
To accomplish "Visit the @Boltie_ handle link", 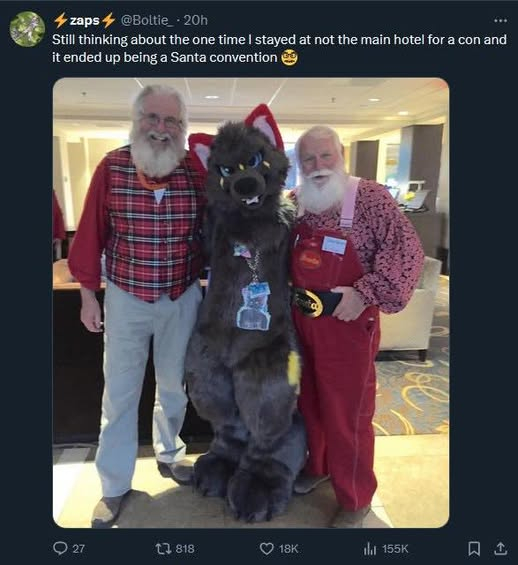I will tap(147, 21).
